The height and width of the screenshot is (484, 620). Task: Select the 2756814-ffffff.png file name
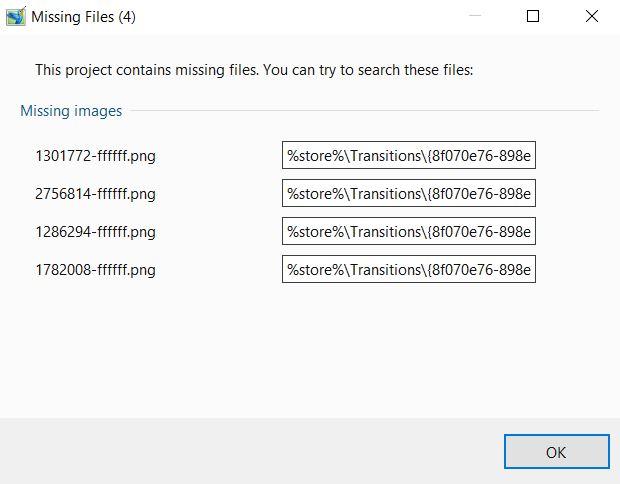pos(95,194)
